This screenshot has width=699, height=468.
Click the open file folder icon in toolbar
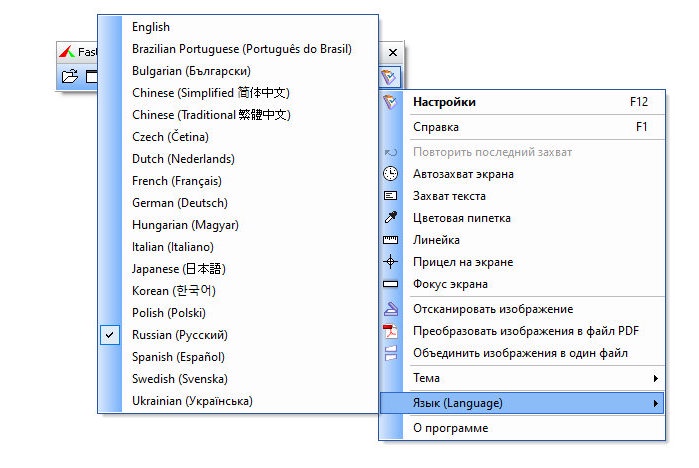pos(70,76)
